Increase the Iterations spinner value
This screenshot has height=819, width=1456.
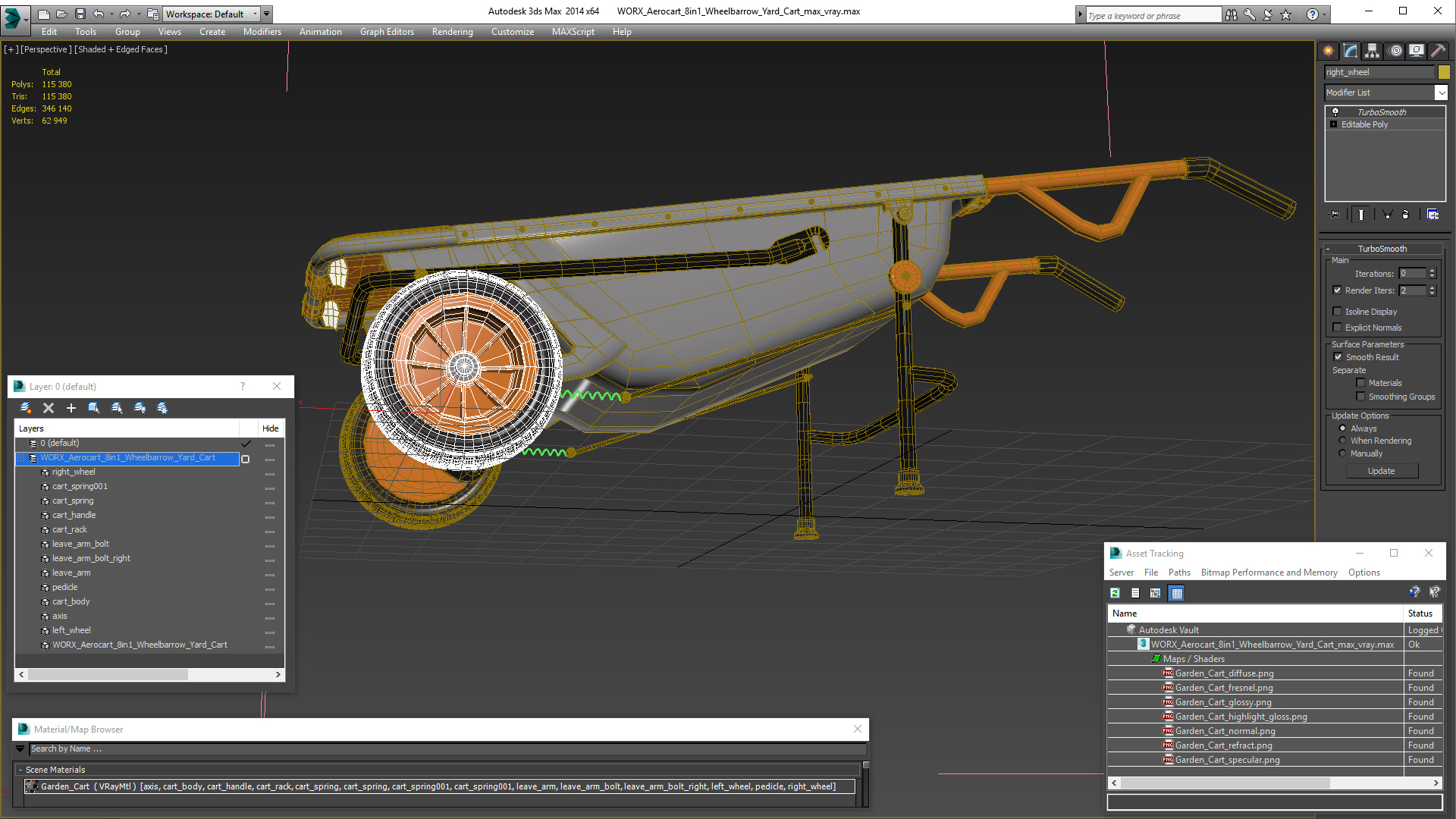click(1432, 271)
